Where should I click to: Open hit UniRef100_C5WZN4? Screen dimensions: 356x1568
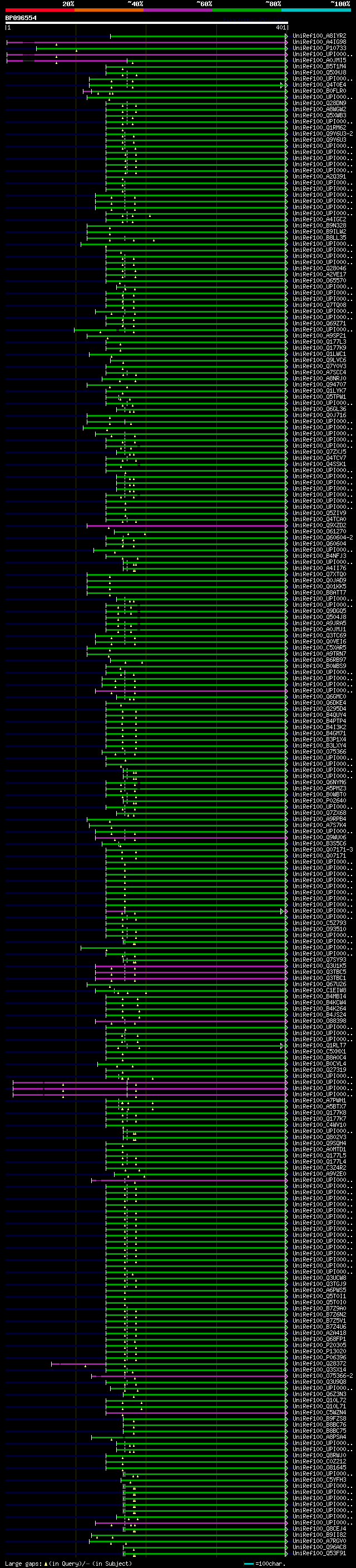pyautogui.click(x=319, y=1412)
